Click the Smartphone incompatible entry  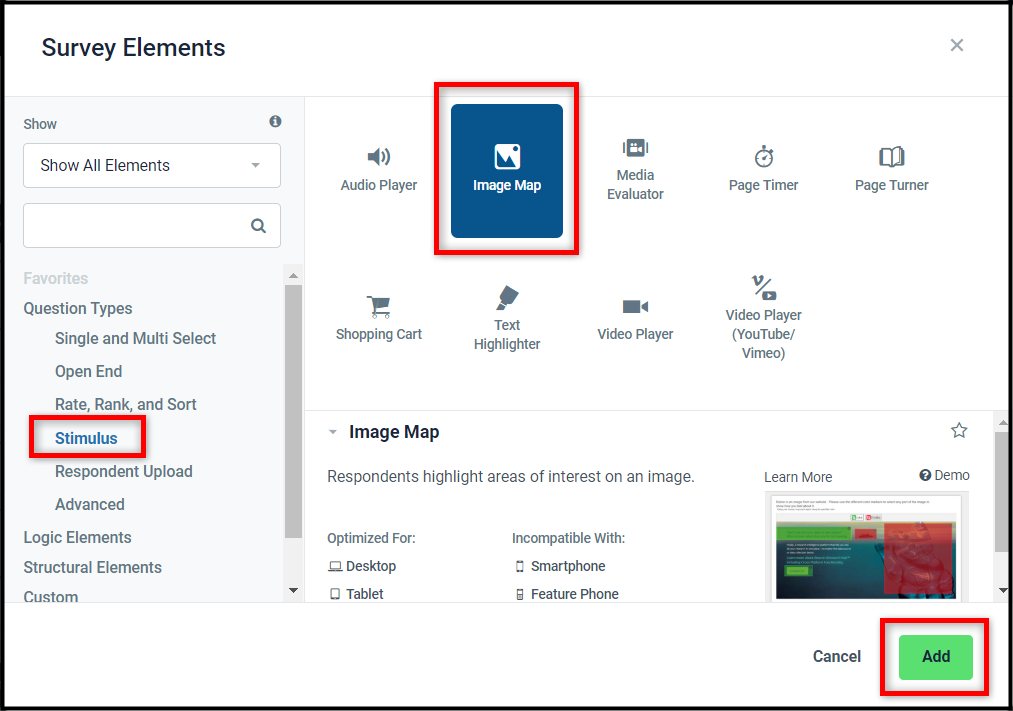point(560,566)
